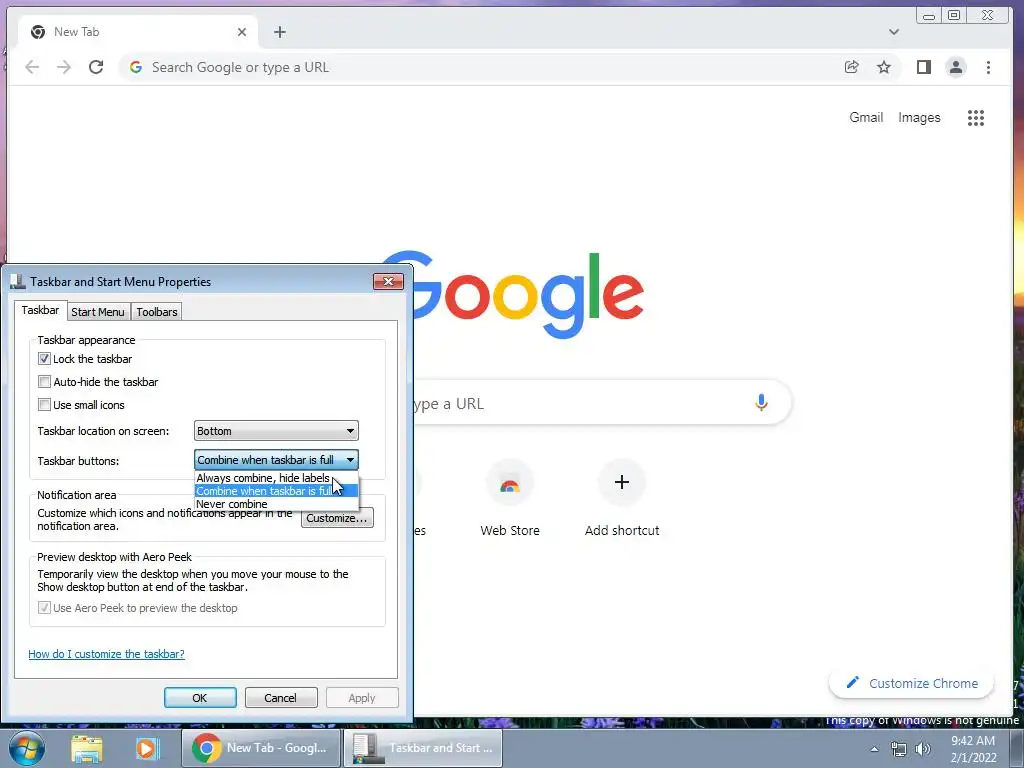Open the Google apps grid
This screenshot has height=768, width=1024.
[x=976, y=118]
